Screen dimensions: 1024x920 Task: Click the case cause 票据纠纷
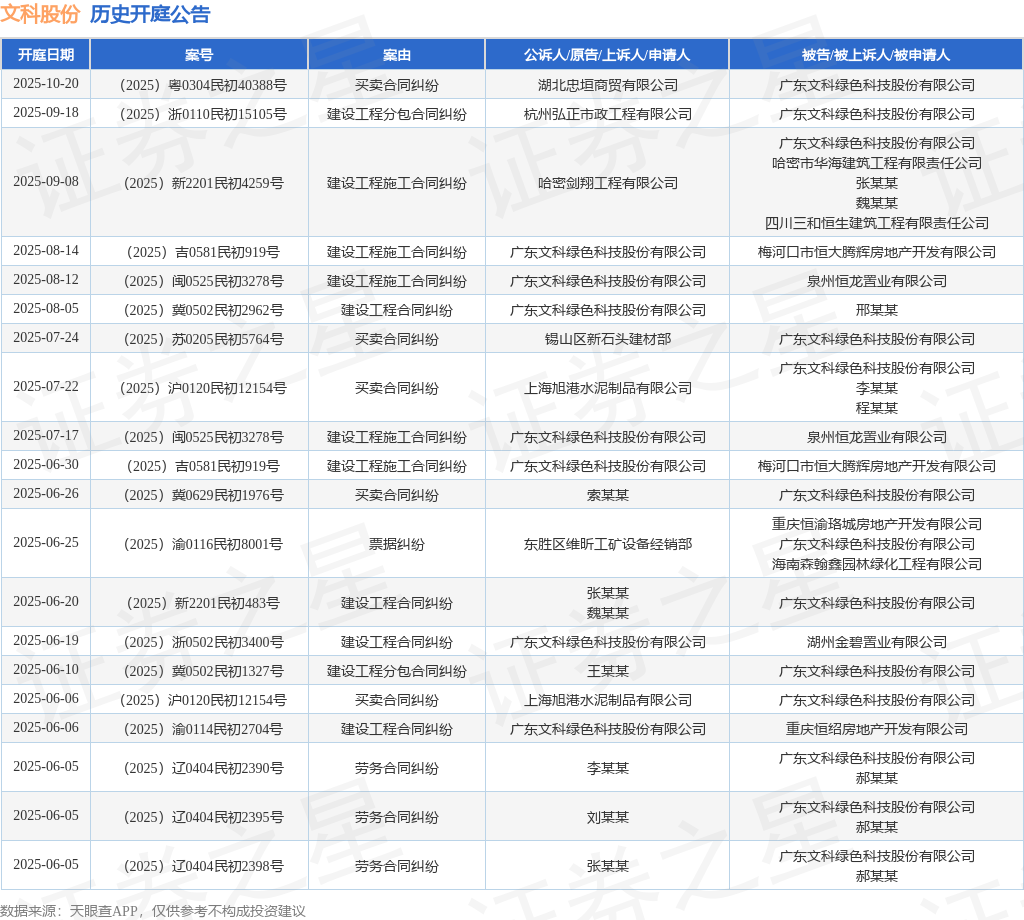396,545
